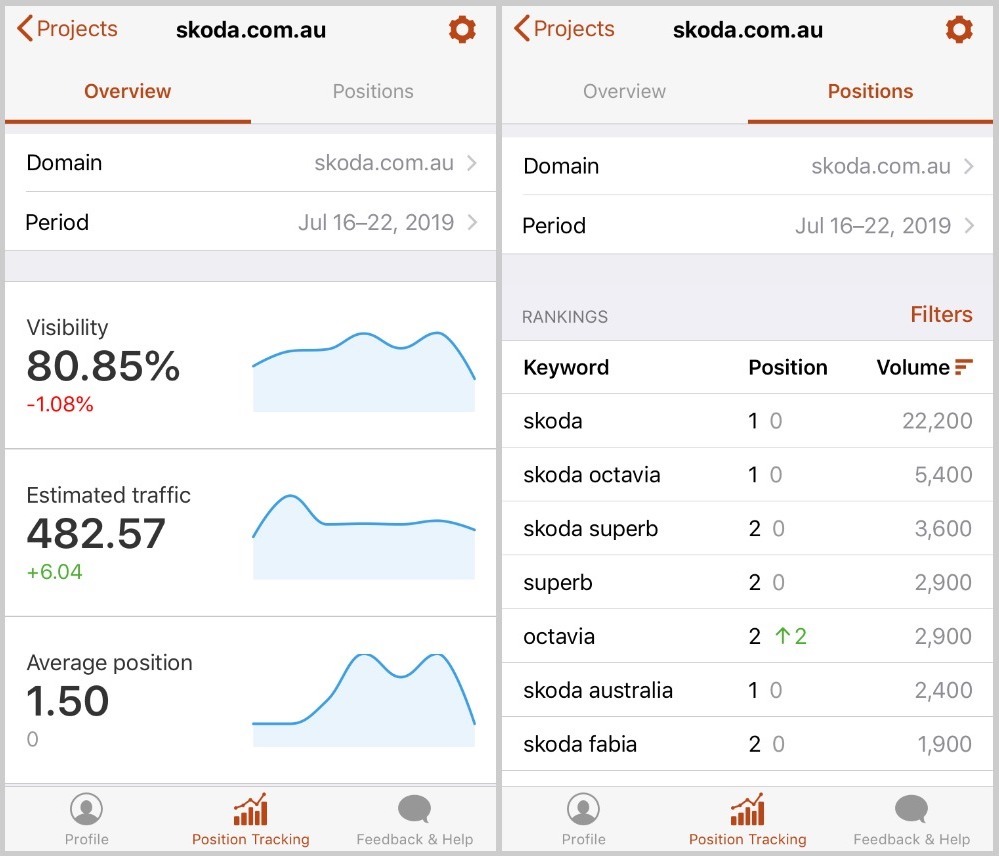Click the Volume sort icon in Rankings header
Screen dimensions: 999x856
[x=964, y=367]
